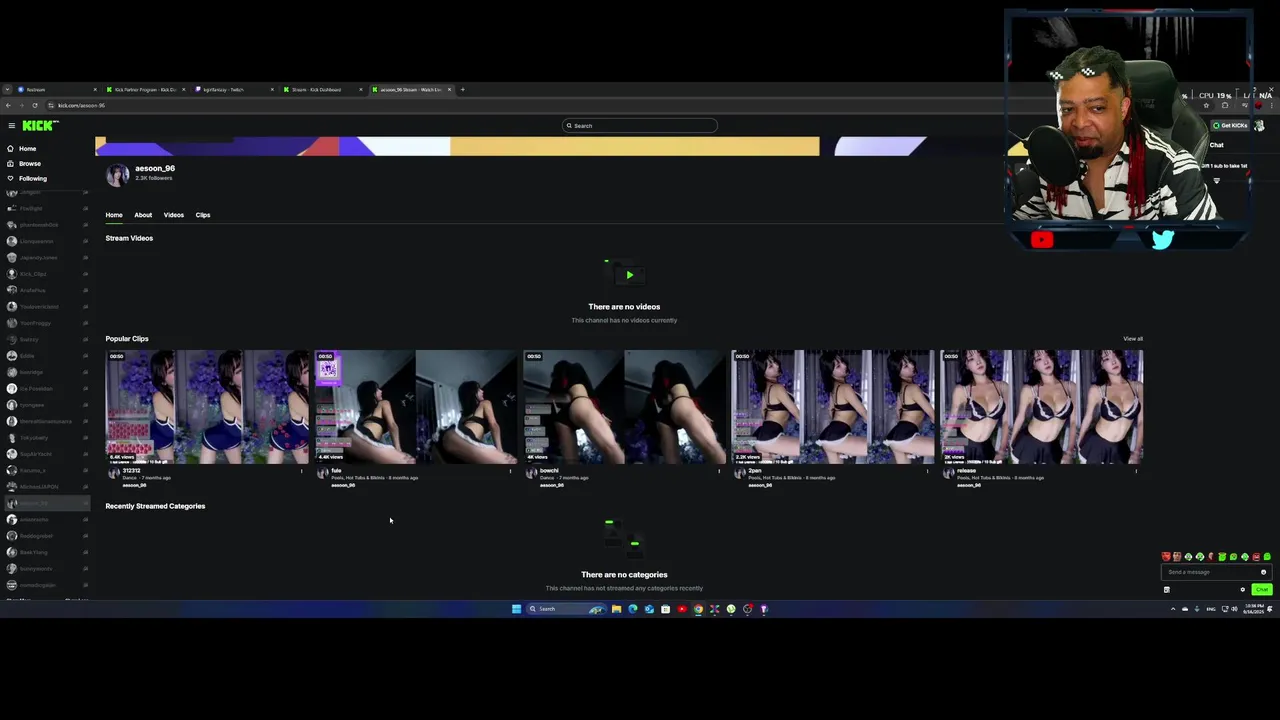1280x720 pixels.
Task: Open Browse in the sidebar
Action: click(x=24, y=163)
